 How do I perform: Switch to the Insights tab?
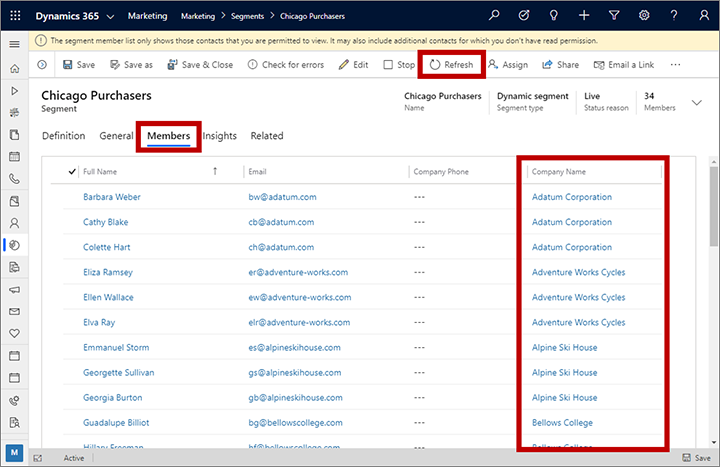click(x=219, y=136)
